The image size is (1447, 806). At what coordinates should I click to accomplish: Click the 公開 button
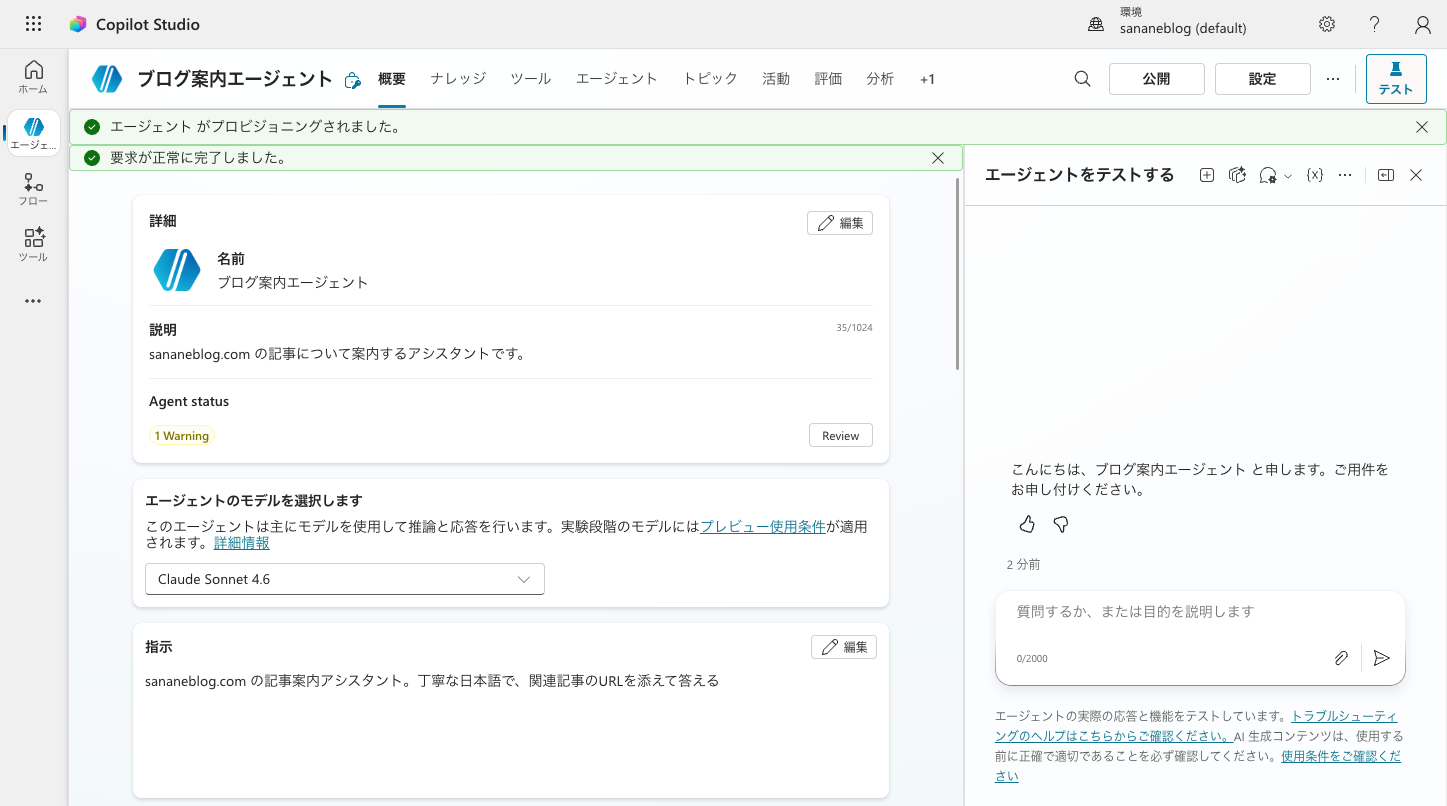(1157, 79)
